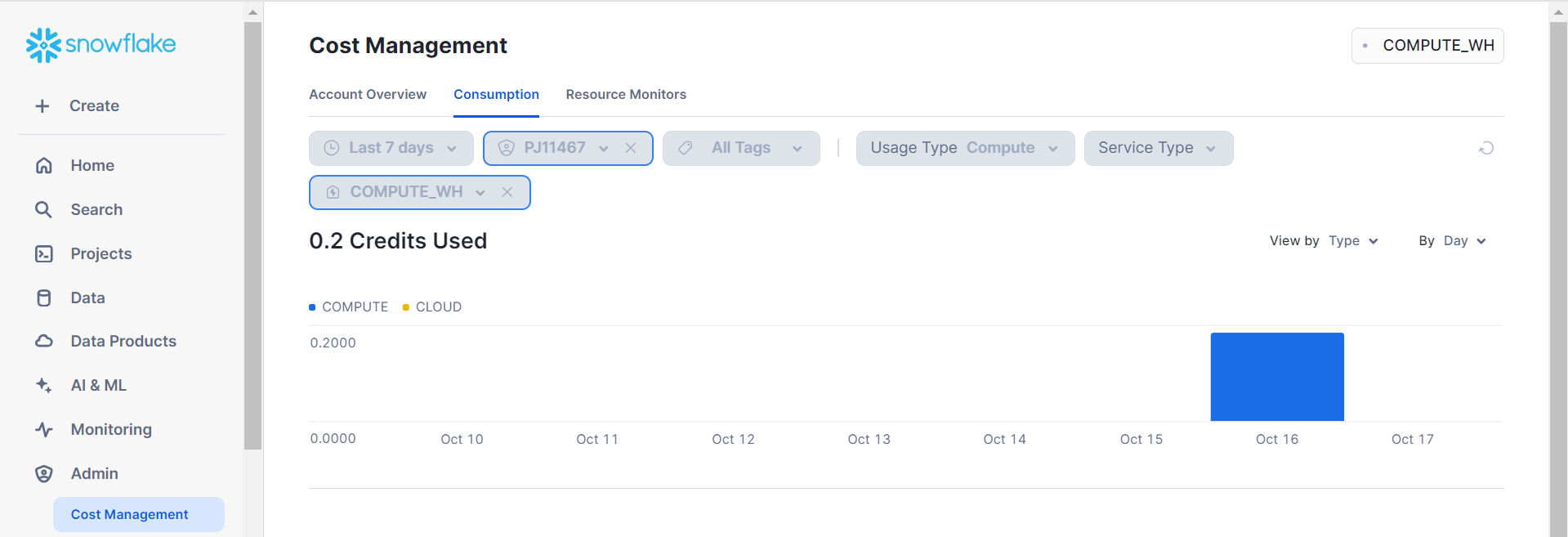1568x537 pixels.
Task: Click the Search magnifier icon
Action: click(x=44, y=209)
